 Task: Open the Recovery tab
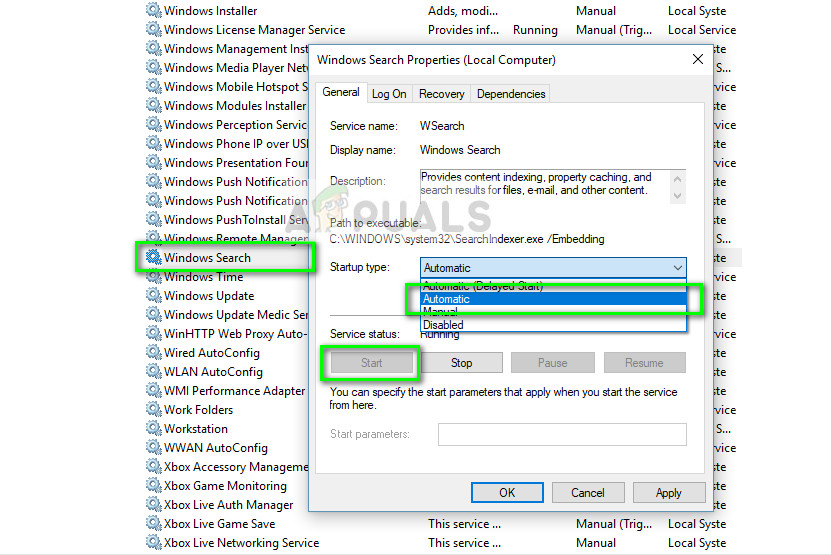441,94
